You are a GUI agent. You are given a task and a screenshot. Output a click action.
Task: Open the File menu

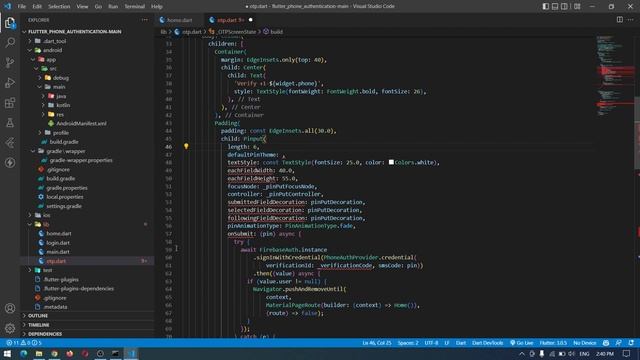22,7
